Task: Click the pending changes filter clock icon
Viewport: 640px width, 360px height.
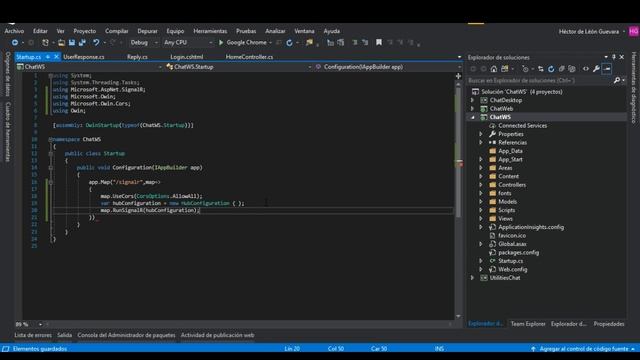Action: 525,69
